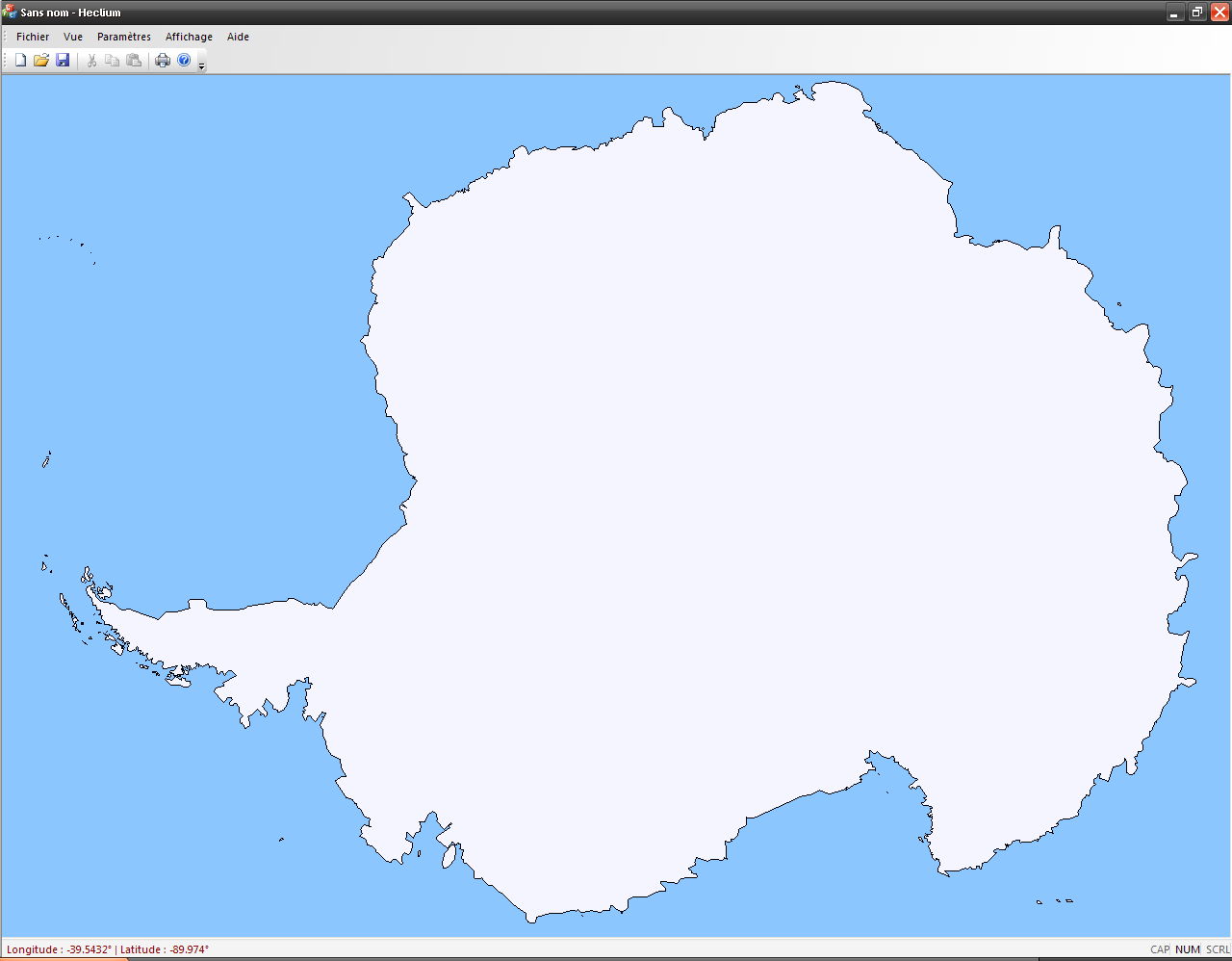1232x961 pixels.
Task: Click the toolbar drag handle grip
Action: (5, 61)
